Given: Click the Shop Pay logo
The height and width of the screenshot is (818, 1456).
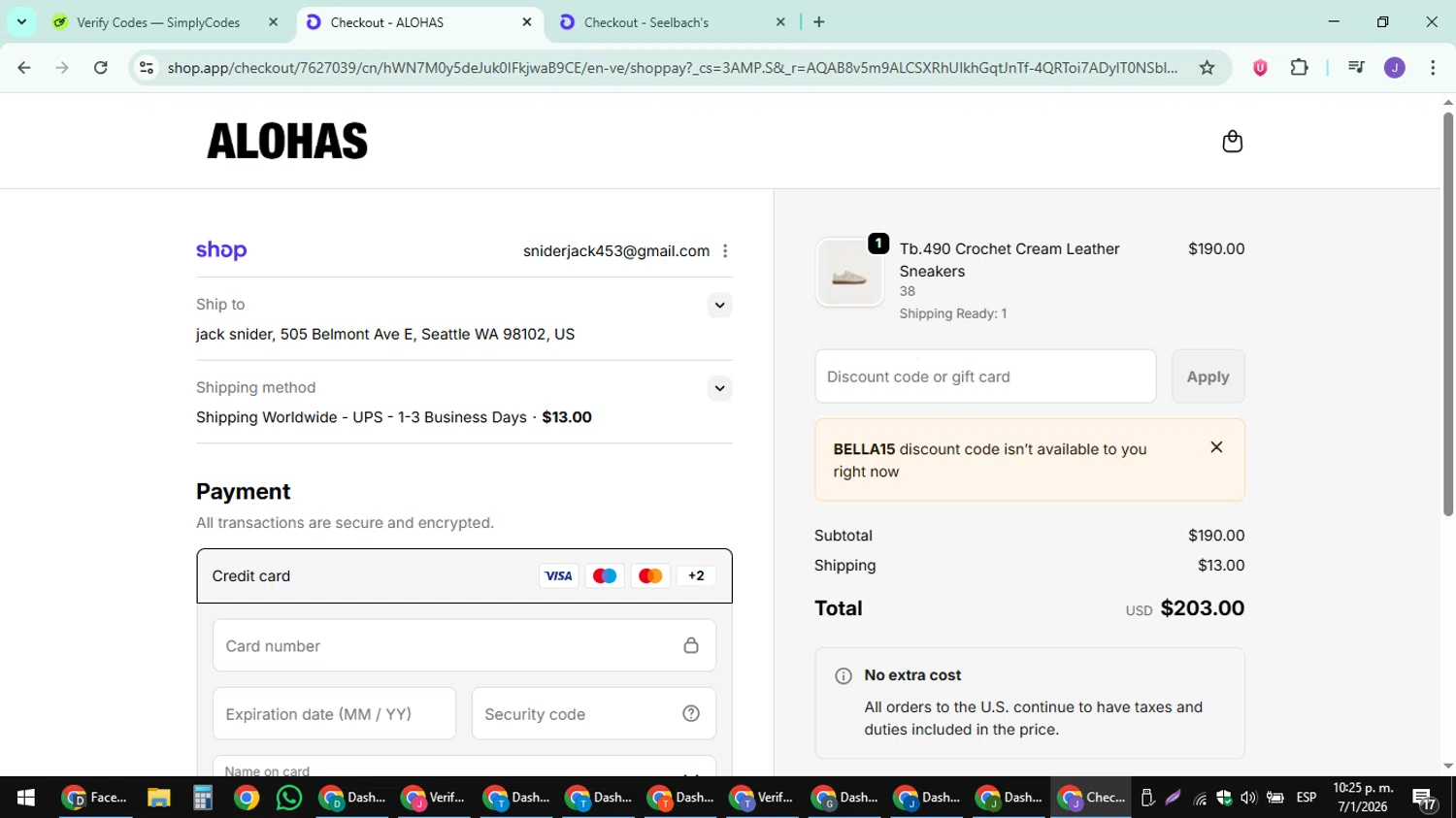Looking at the screenshot, I should tap(221, 250).
